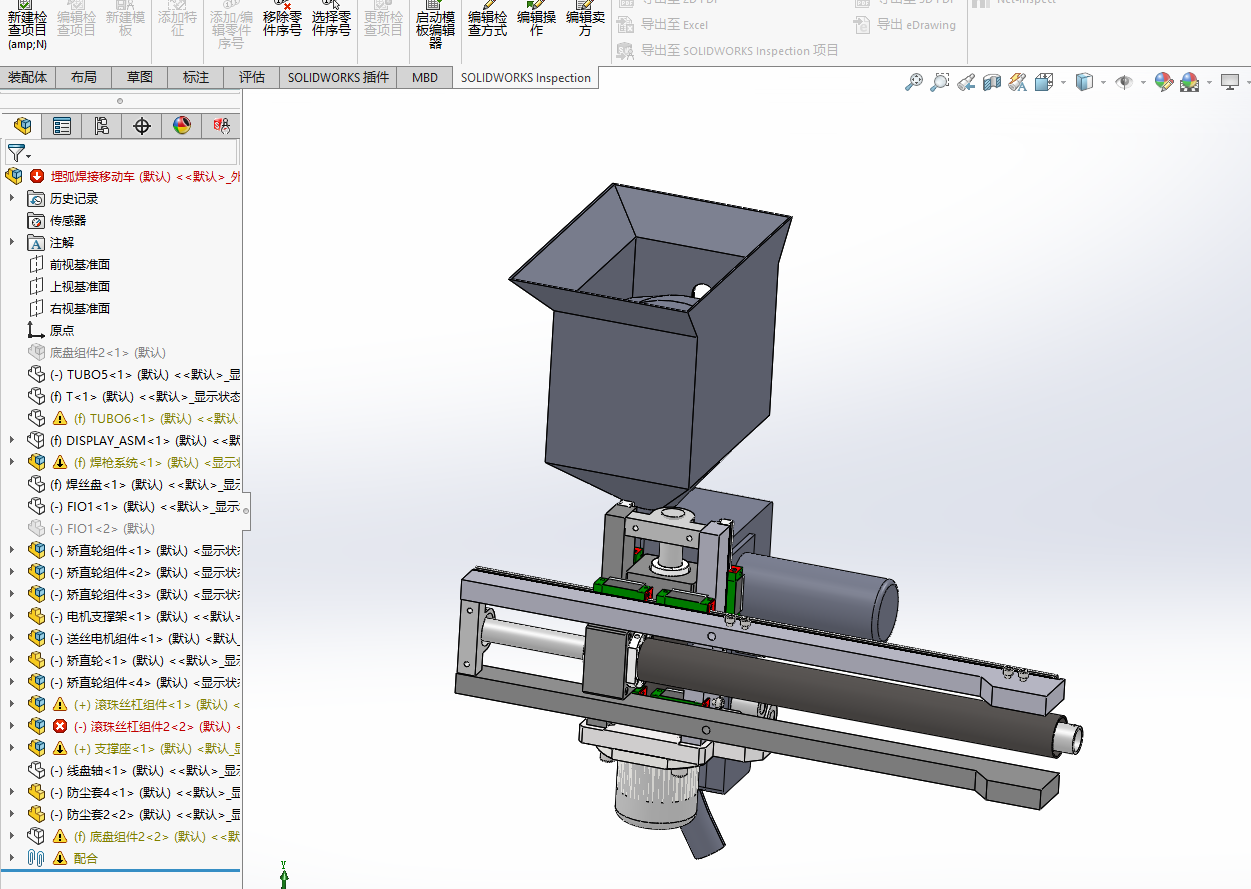The width and height of the screenshot is (1251, 889).
Task: Expand the 注解 folder
Action: [x=13, y=242]
